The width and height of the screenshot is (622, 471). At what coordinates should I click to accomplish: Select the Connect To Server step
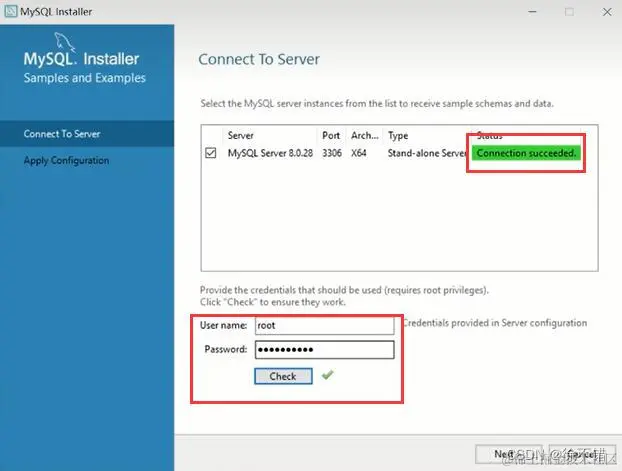(87, 134)
